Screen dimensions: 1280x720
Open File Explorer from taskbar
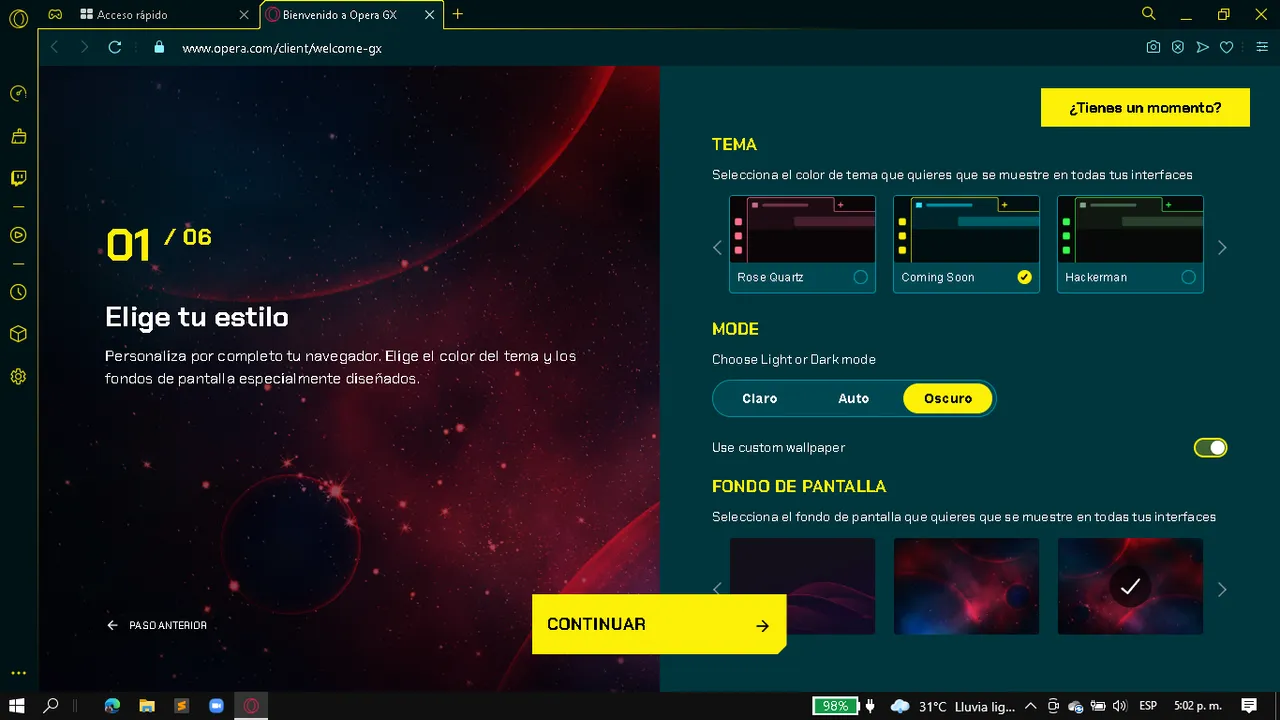click(x=147, y=705)
